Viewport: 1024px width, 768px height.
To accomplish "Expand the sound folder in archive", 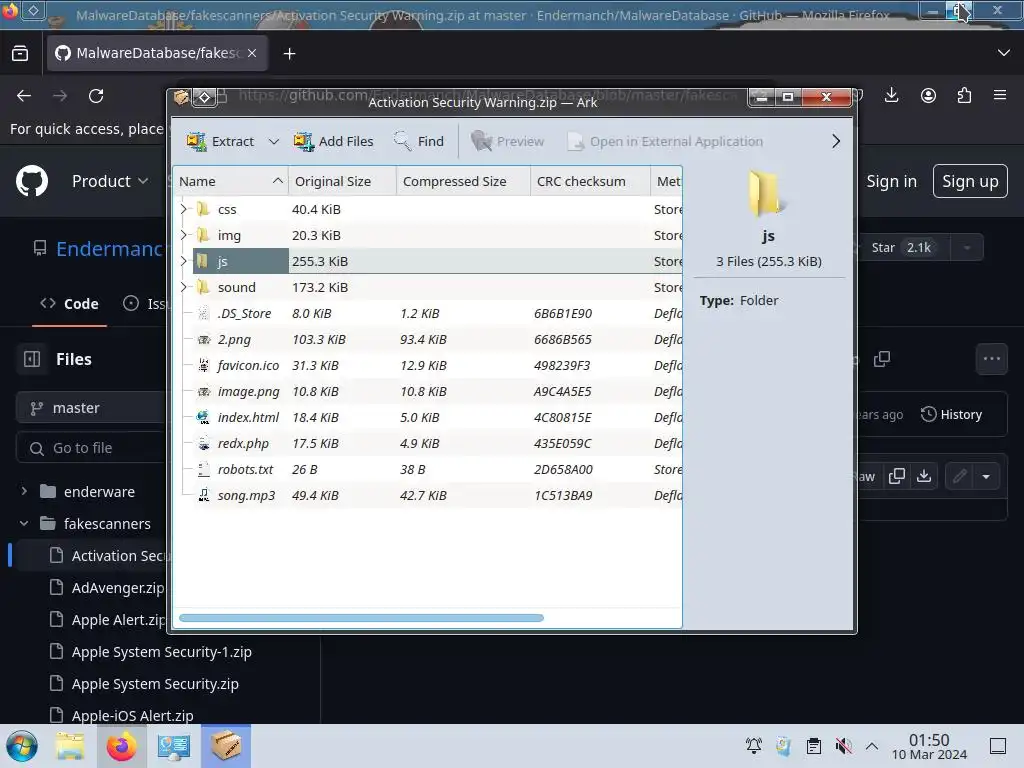I will tap(184, 287).
